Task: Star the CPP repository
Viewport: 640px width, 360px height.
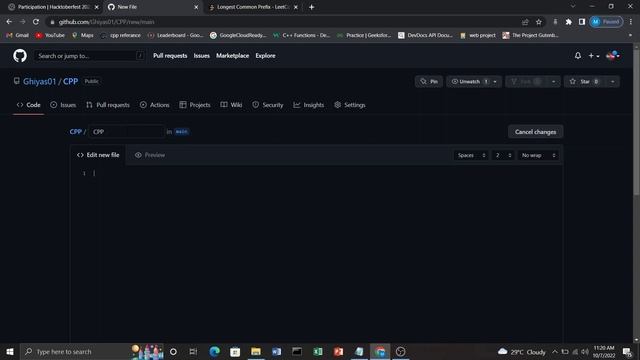Action: (584, 82)
